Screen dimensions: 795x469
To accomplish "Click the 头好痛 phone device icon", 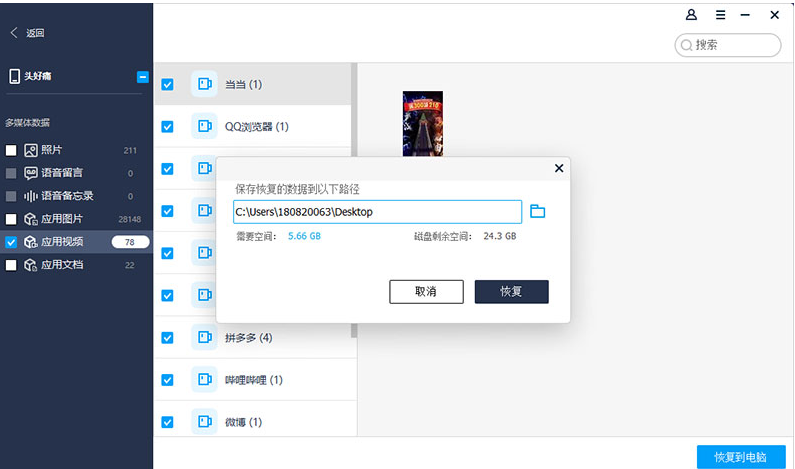I will coord(14,76).
